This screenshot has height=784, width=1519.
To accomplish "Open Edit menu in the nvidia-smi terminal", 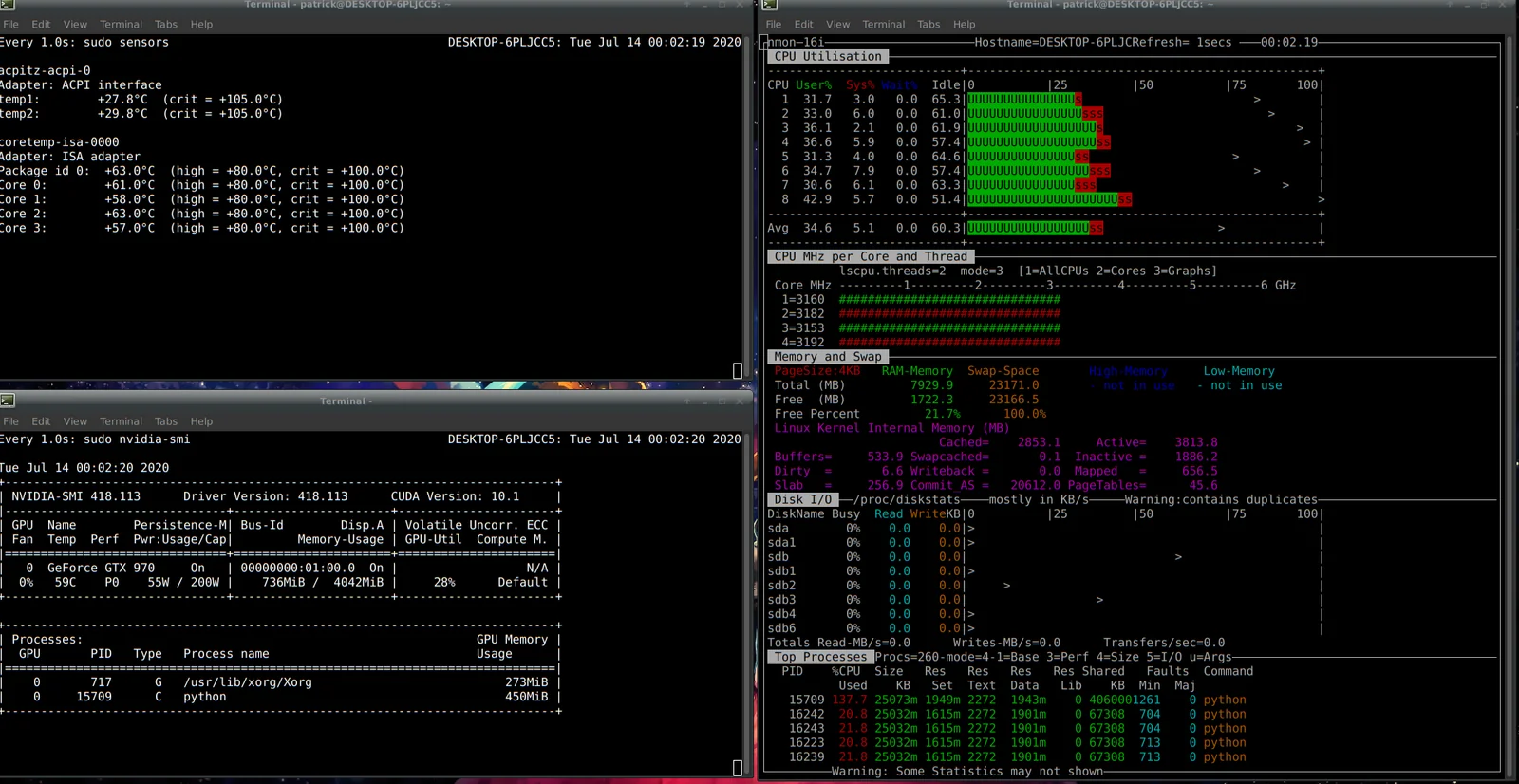I will [41, 421].
